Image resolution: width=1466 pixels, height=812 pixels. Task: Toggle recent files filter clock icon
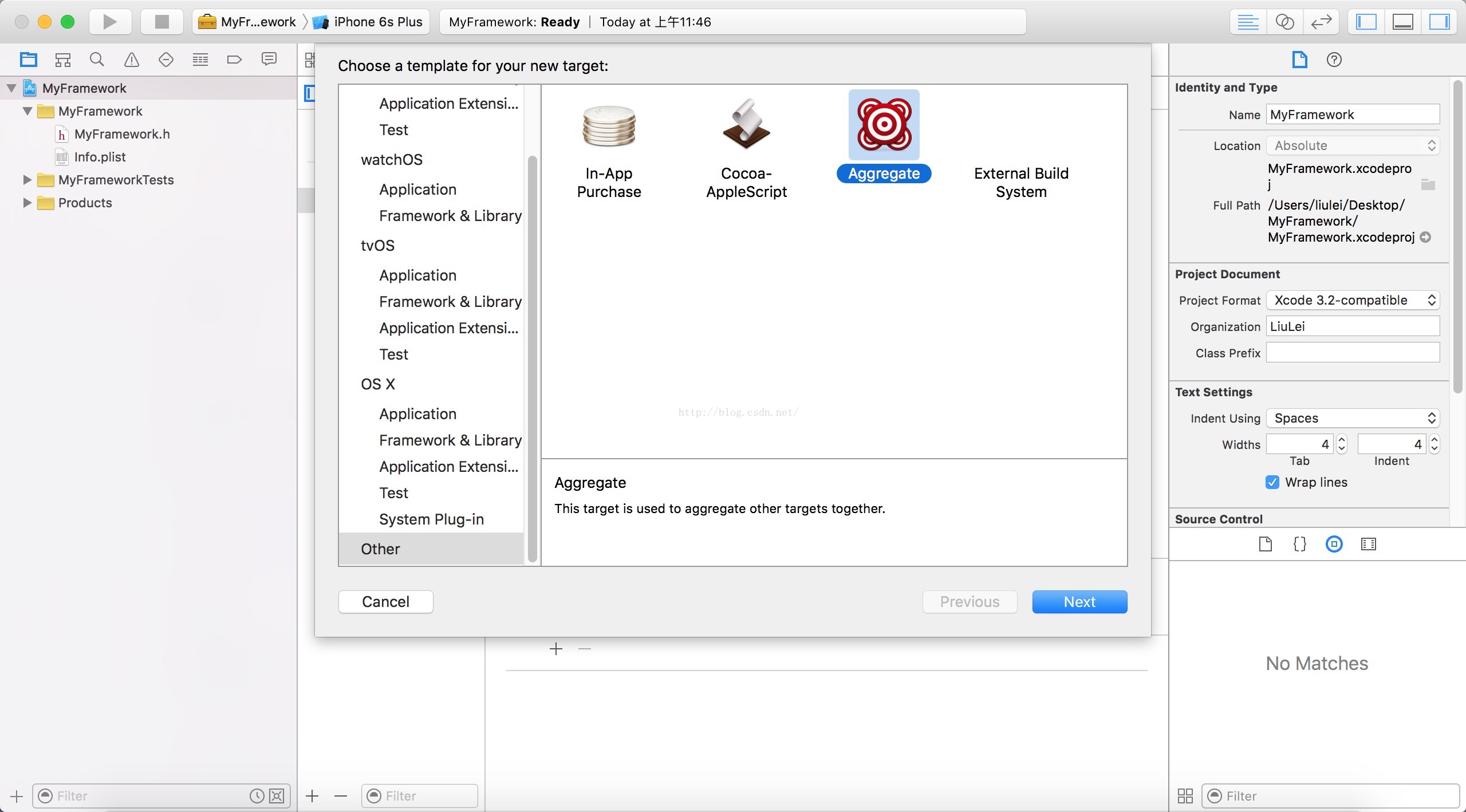click(257, 796)
